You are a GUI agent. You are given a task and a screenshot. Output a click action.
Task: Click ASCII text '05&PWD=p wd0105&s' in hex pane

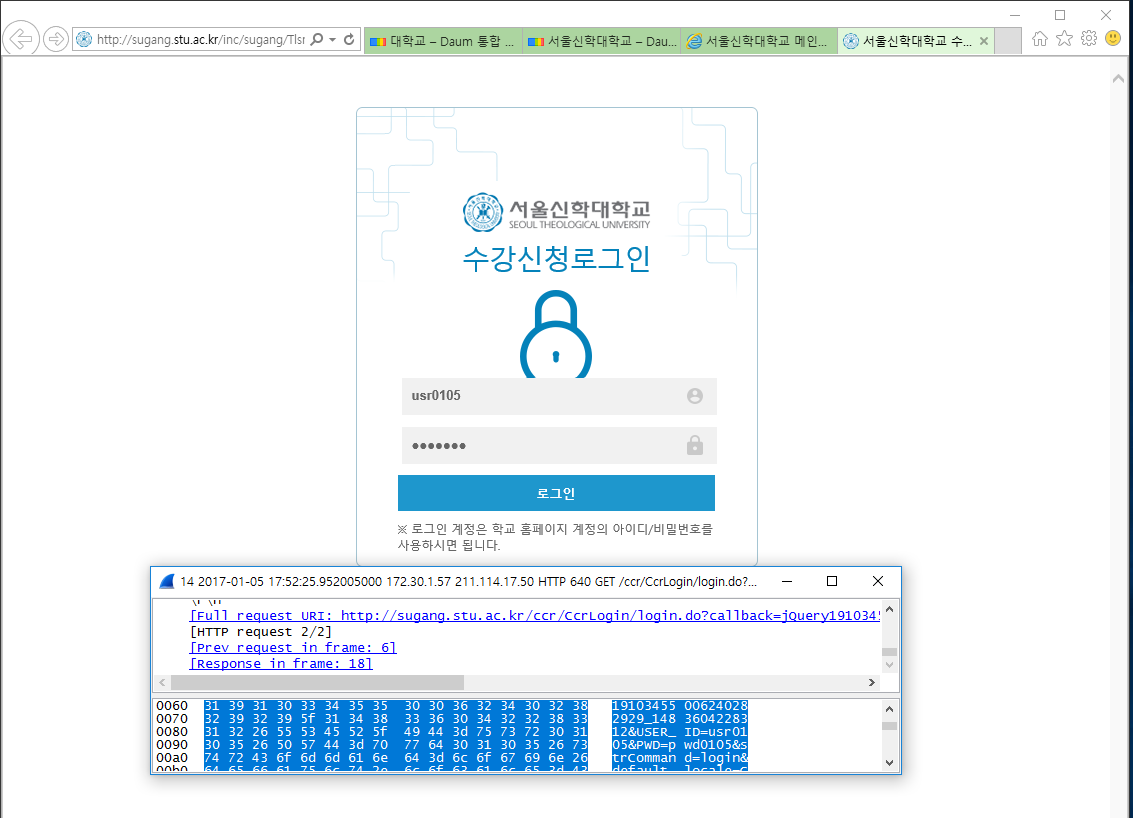click(x=680, y=745)
